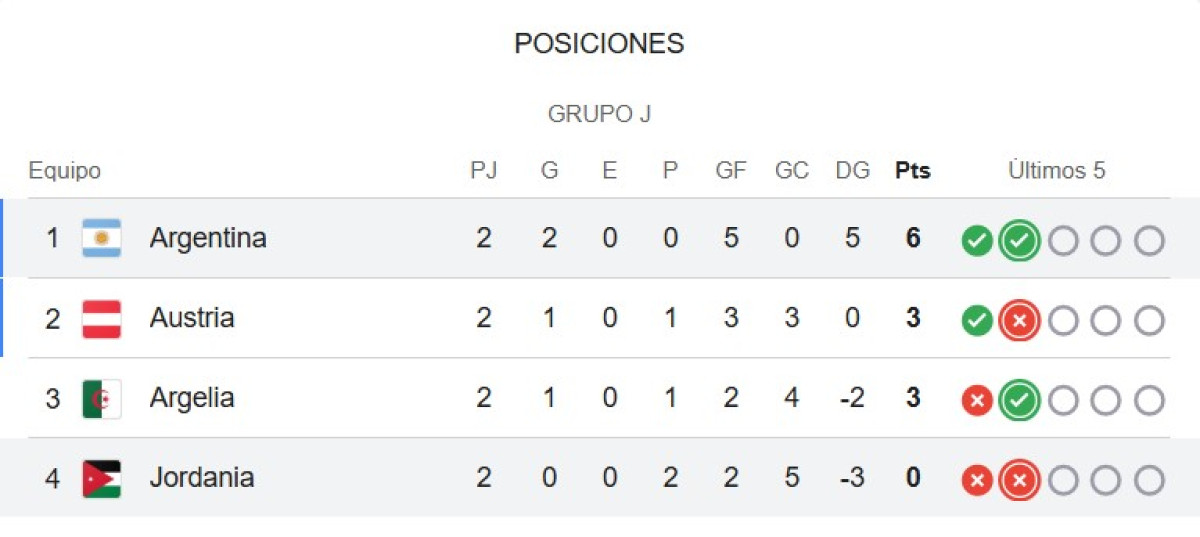Click the Argentina flag icon
This screenshot has height=537, width=1200.
[101, 238]
